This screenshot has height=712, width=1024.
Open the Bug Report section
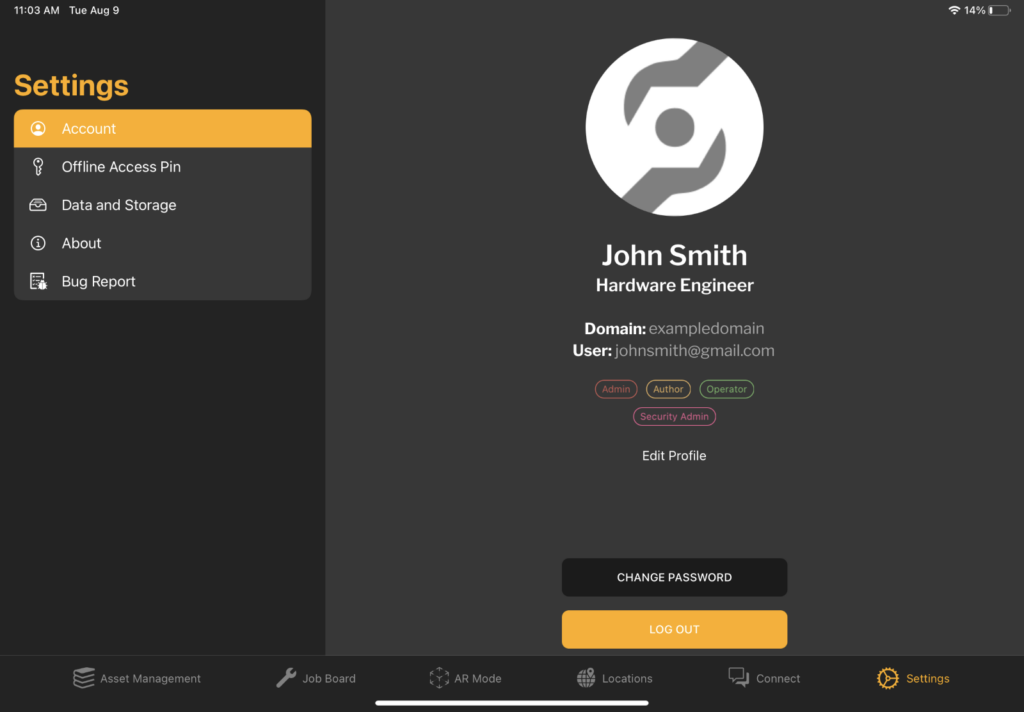pyautogui.click(x=163, y=282)
